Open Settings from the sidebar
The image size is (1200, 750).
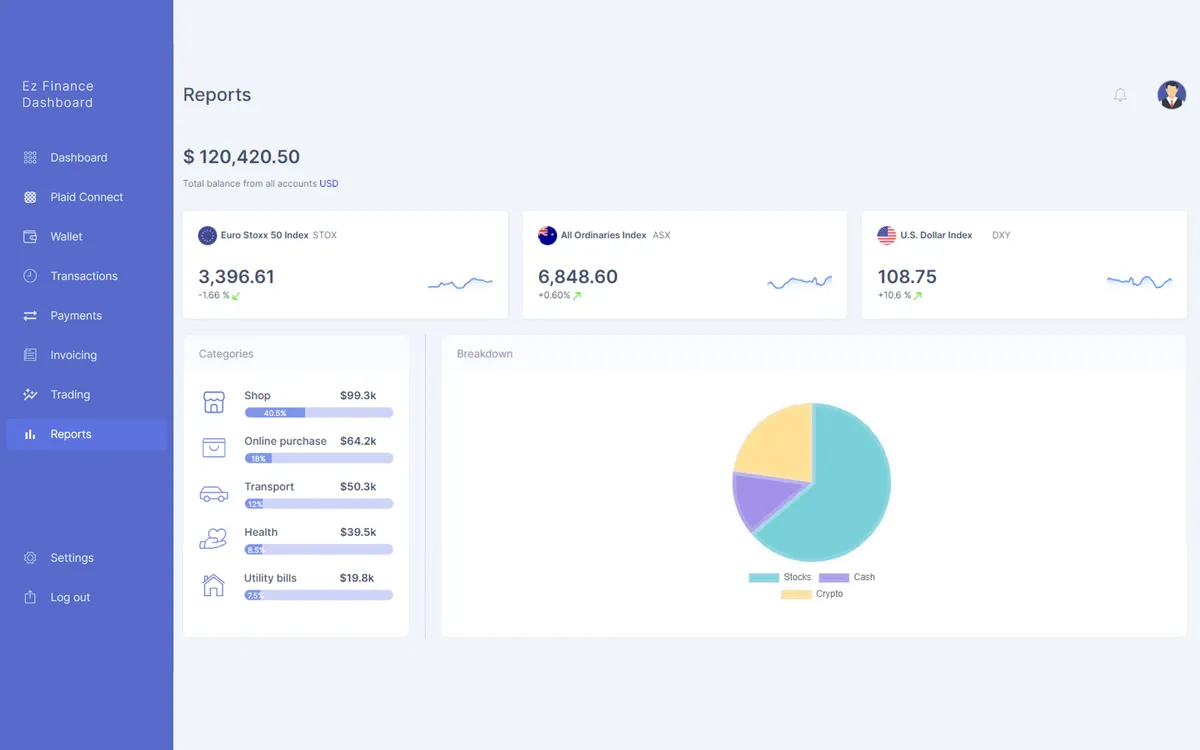click(87, 558)
